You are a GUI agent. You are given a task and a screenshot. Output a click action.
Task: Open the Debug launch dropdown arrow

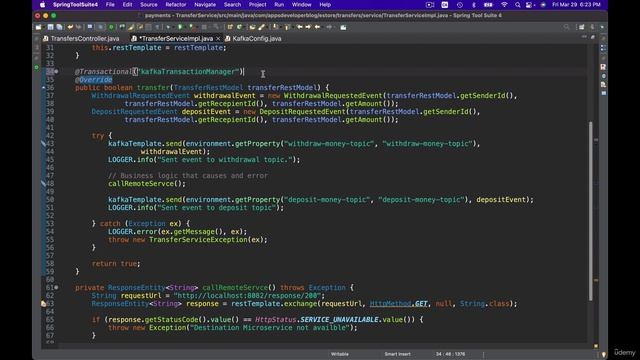click(173, 27)
